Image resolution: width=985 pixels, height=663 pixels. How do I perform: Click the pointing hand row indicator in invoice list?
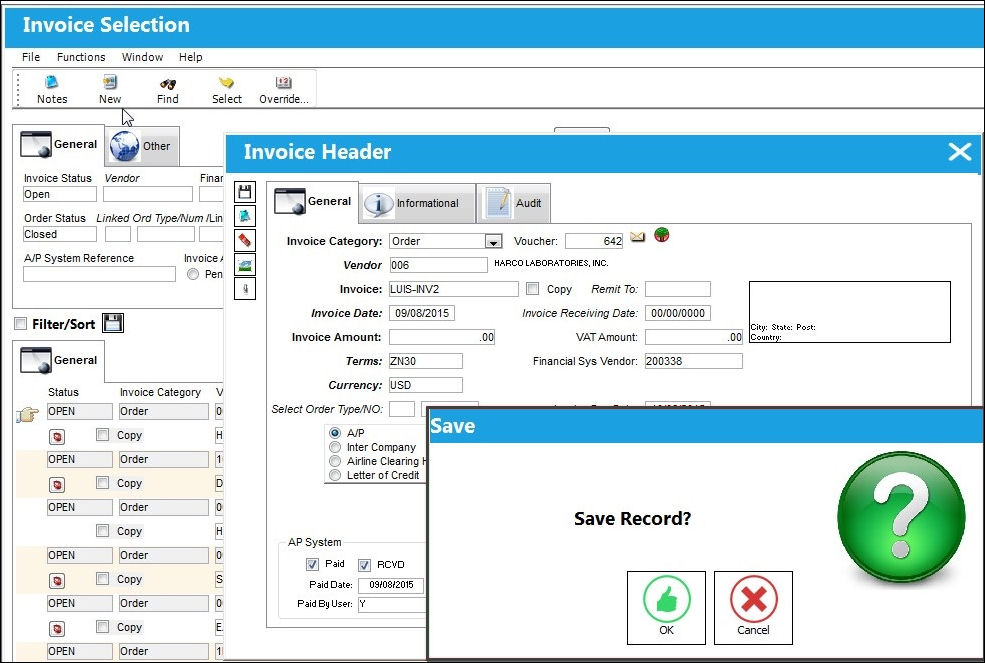(x=27, y=414)
